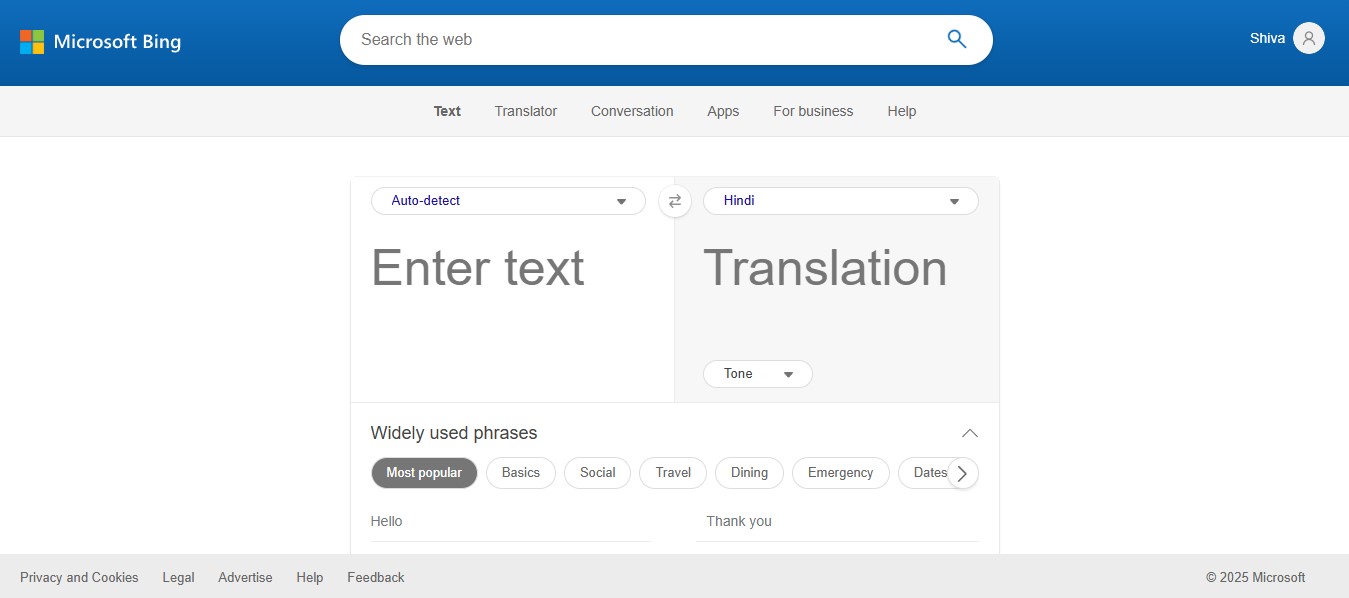The width and height of the screenshot is (1349, 598).
Task: Open the Shiva profile avatar
Action: coord(1309,38)
